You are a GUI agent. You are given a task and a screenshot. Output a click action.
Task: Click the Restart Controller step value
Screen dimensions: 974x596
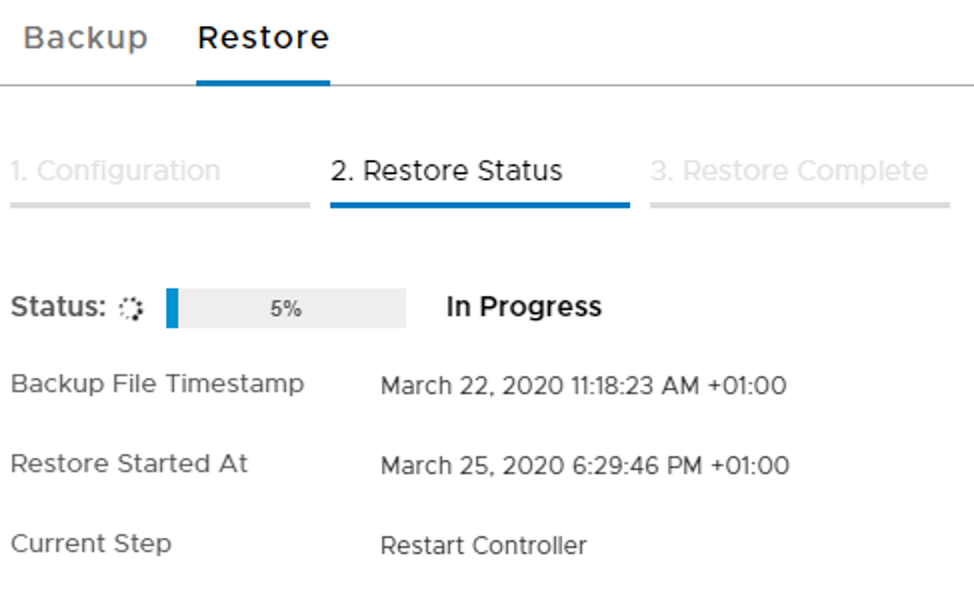point(483,546)
